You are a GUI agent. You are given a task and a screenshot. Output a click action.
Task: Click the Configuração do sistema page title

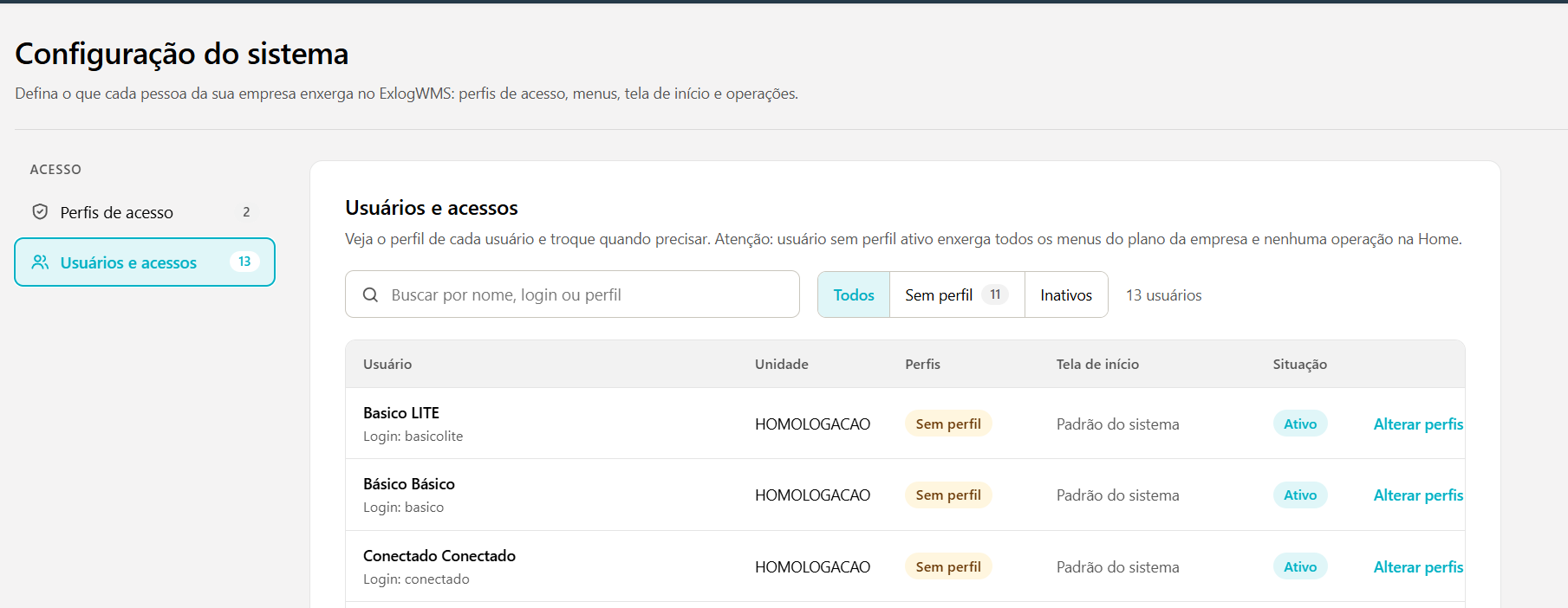coord(182,54)
